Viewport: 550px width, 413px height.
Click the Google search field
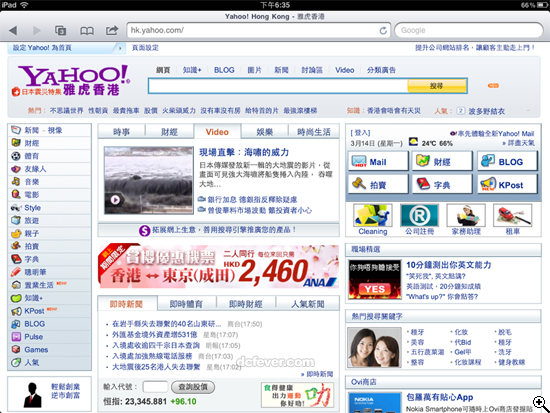pyautogui.click(x=469, y=31)
